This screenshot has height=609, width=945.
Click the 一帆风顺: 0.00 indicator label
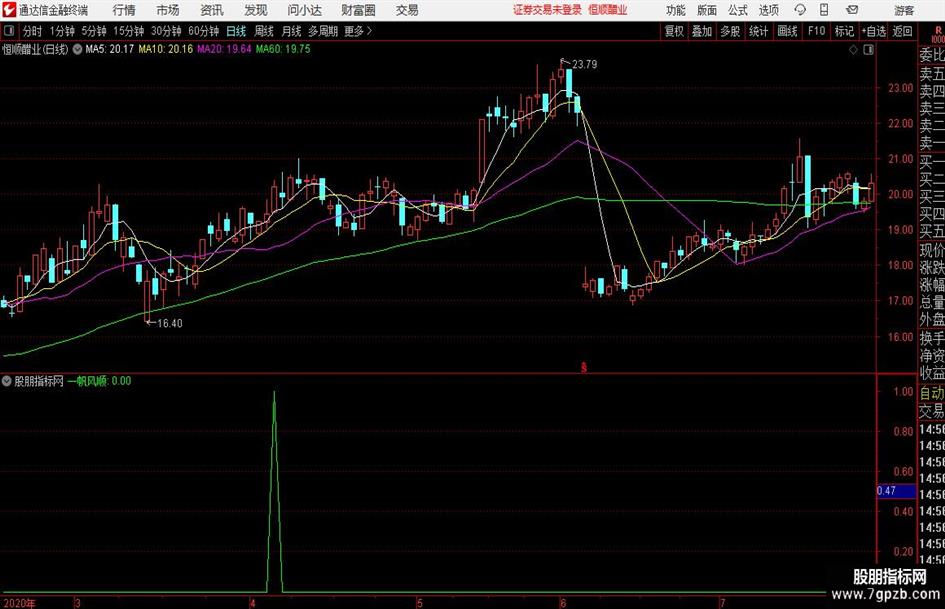coord(99,381)
